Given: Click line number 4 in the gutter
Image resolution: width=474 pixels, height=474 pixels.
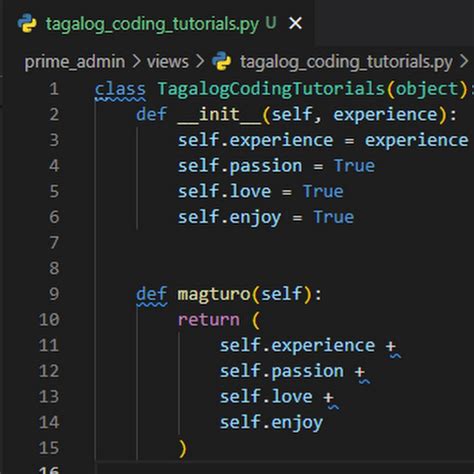Looking at the screenshot, I should coord(54,166).
